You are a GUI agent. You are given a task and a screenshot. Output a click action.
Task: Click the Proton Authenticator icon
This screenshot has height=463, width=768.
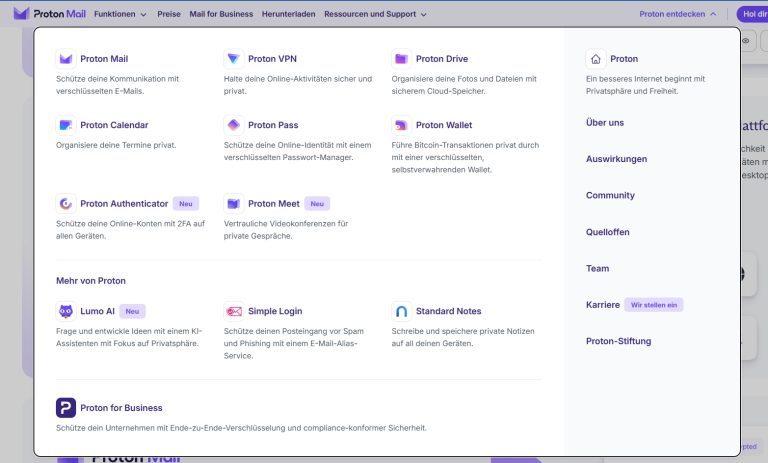pyautogui.click(x=66, y=203)
